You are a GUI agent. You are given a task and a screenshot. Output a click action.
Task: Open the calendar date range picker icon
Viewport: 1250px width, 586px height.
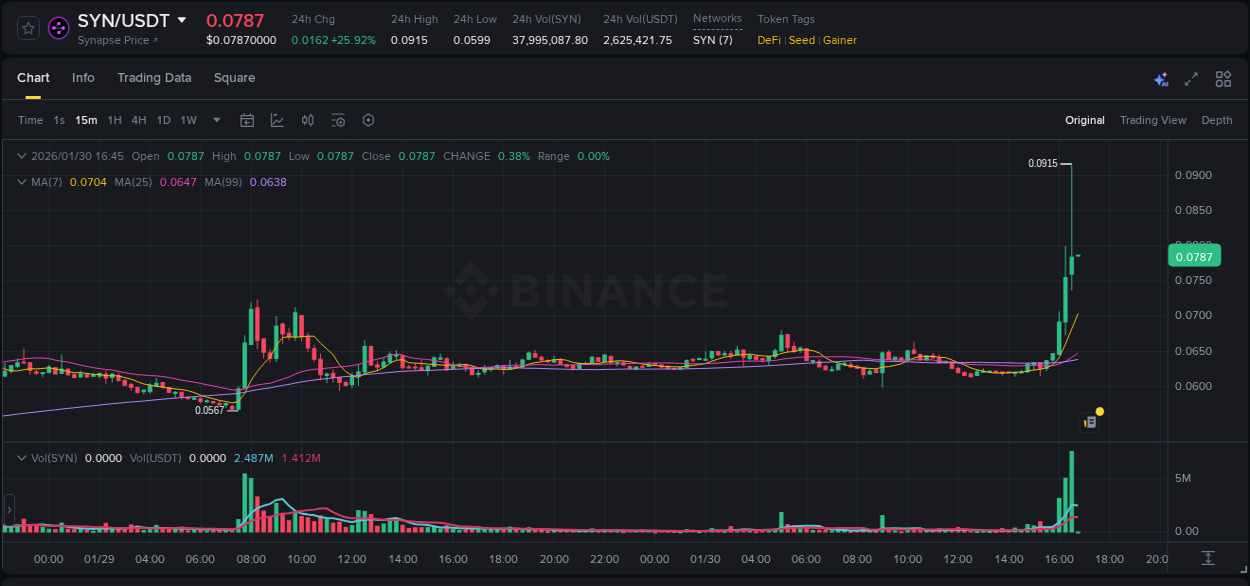(247, 120)
